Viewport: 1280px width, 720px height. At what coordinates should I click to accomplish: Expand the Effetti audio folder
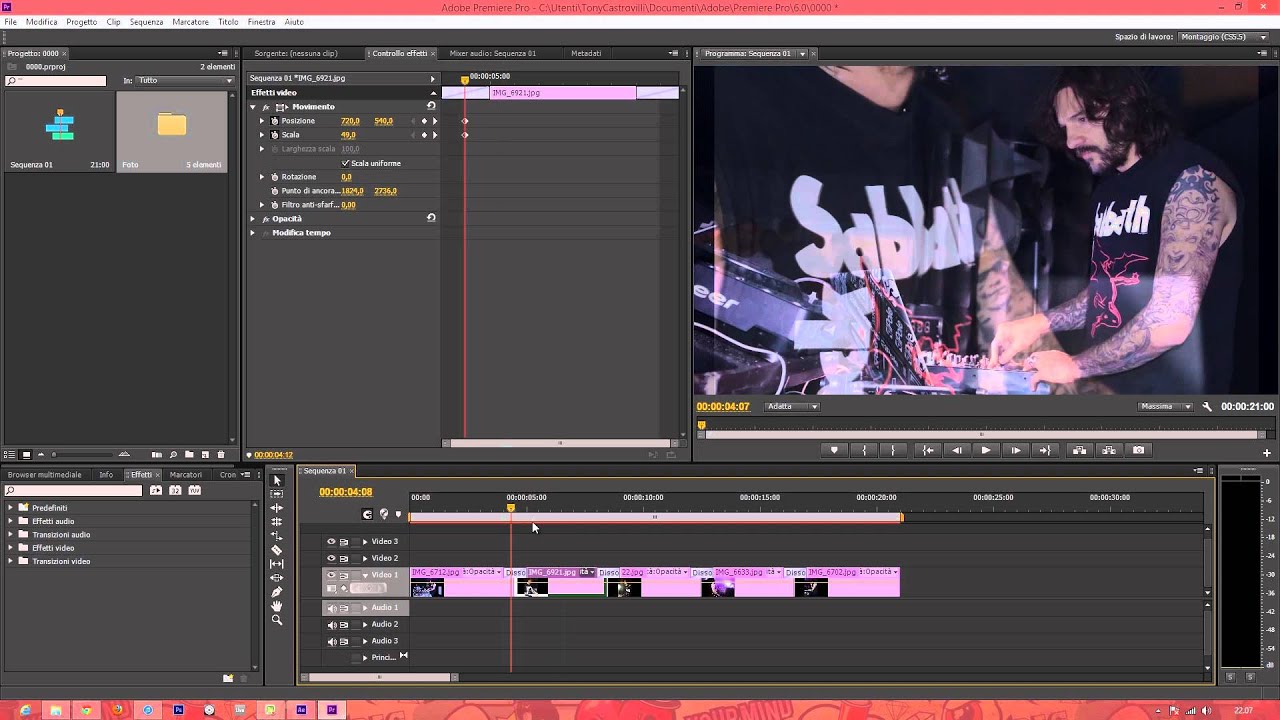(x=11, y=521)
